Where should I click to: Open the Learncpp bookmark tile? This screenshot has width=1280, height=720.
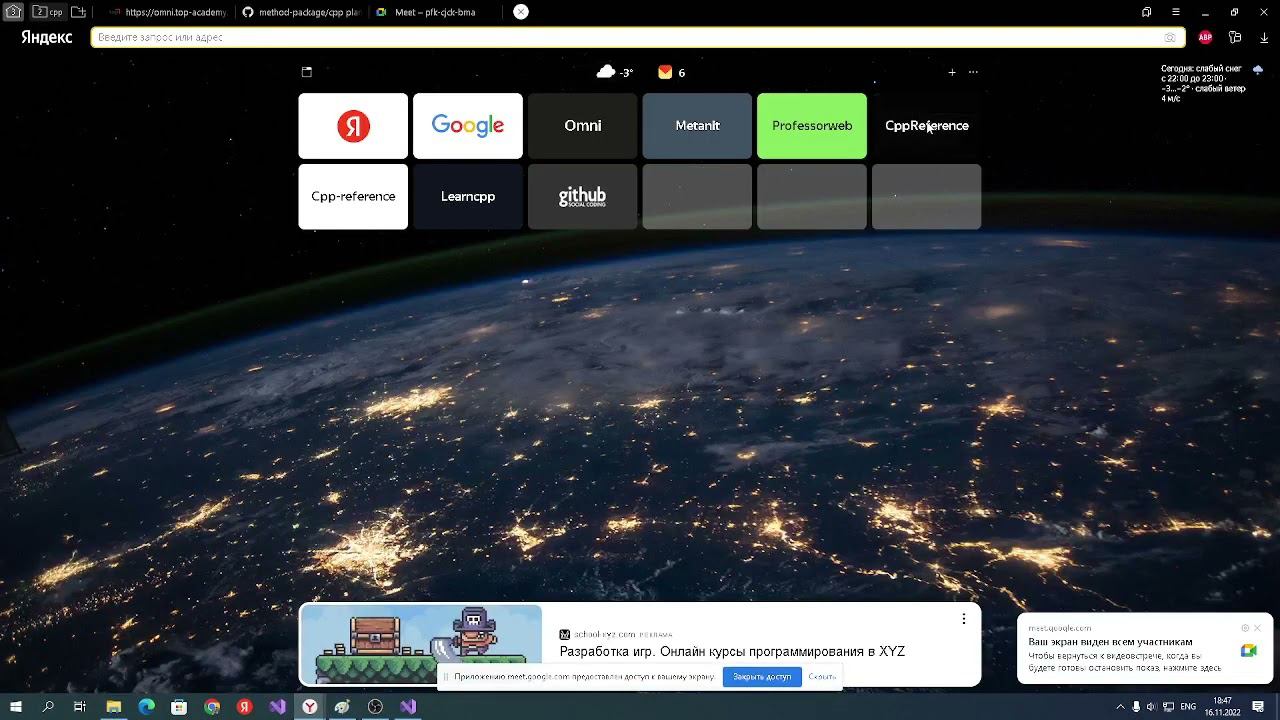point(468,197)
